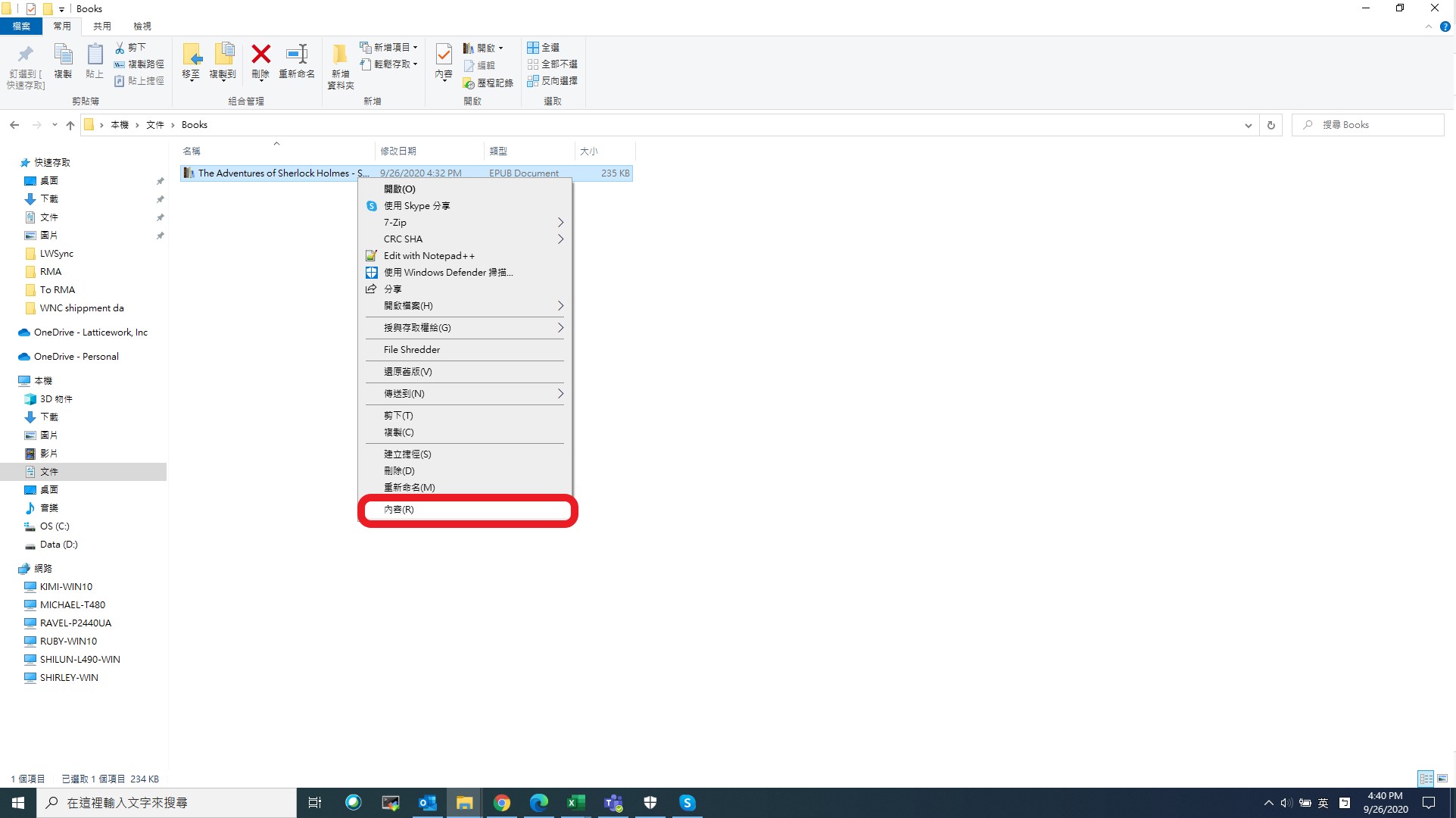Viewport: 1456px width, 818px height.
Task: Click Invert selection (反向選擇) in ribbon
Action: 552,80
